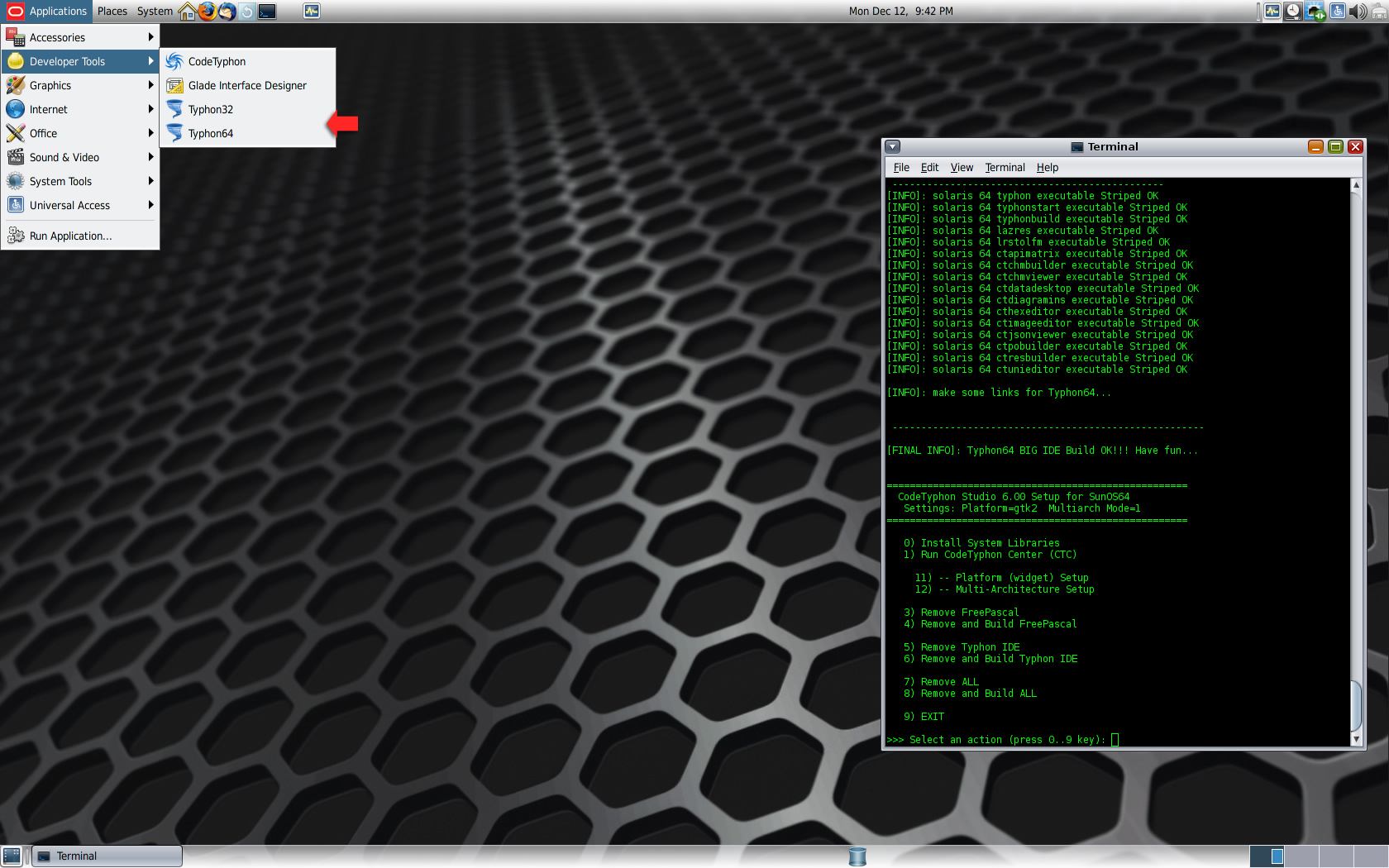Click the Applications menu in top panel
This screenshot has width=1389, height=868.
click(46, 11)
